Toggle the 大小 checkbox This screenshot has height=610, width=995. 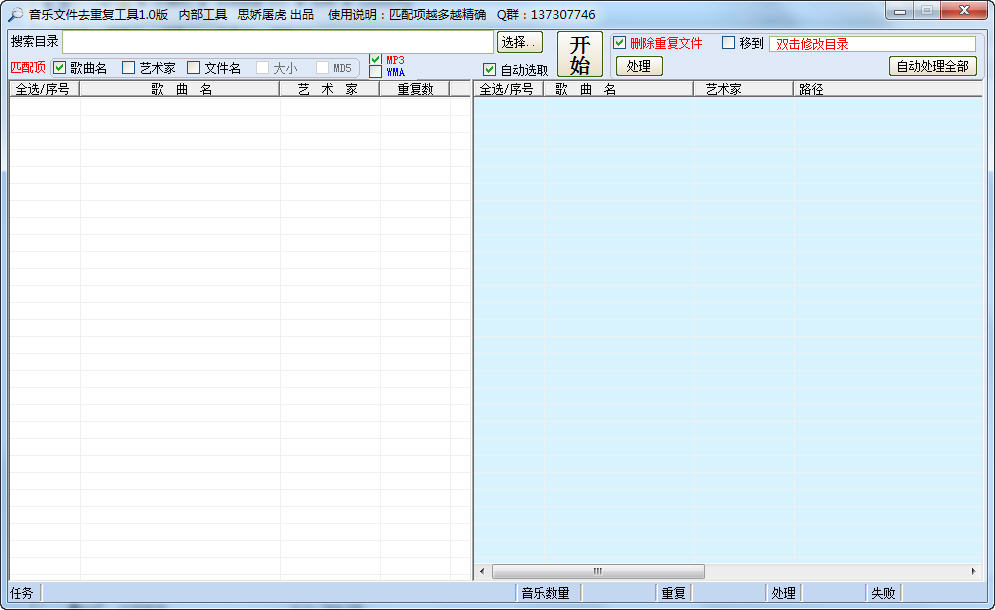262,67
